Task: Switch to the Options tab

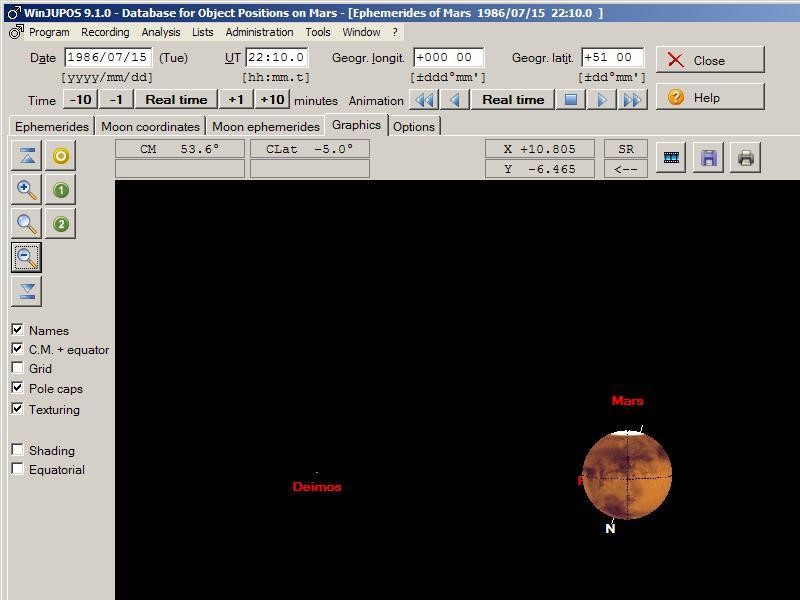Action: pyautogui.click(x=414, y=127)
